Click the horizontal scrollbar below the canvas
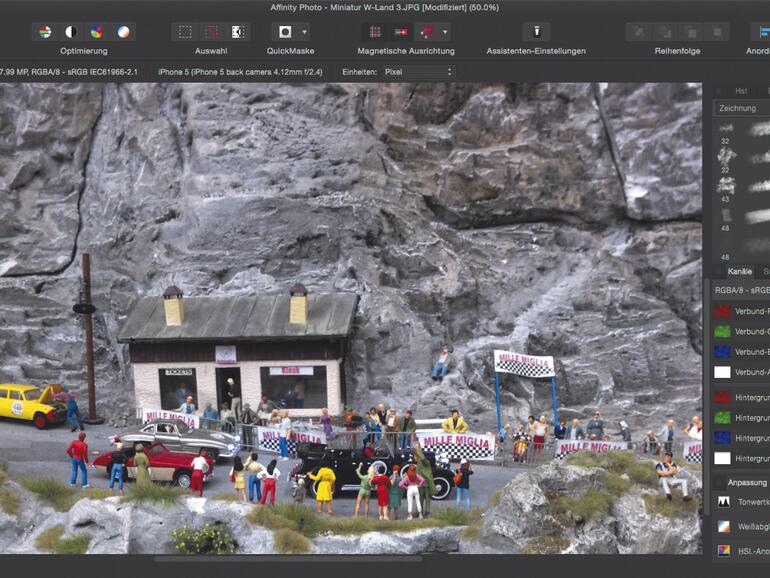The image size is (770, 578). point(288,558)
